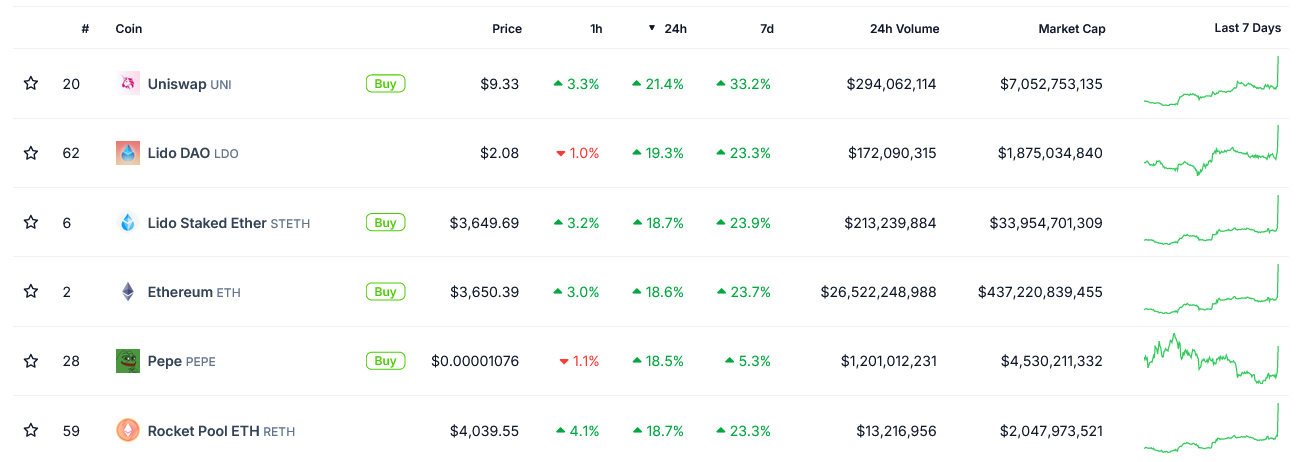Favorite Uniswap with the star icon
1300x462 pixels.
(31, 84)
